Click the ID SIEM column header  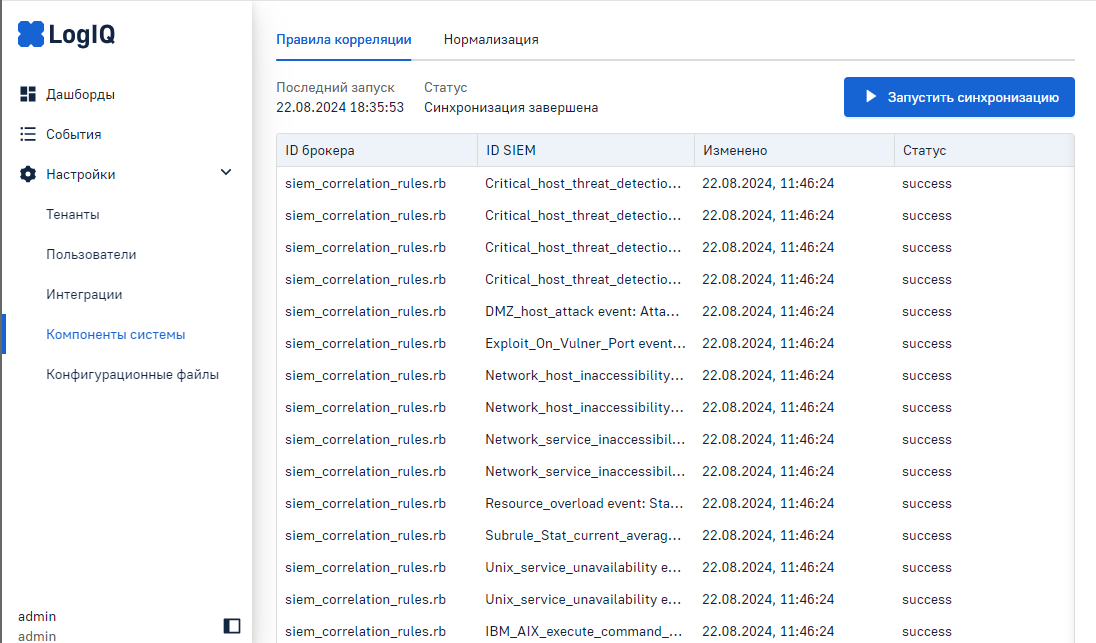510,150
